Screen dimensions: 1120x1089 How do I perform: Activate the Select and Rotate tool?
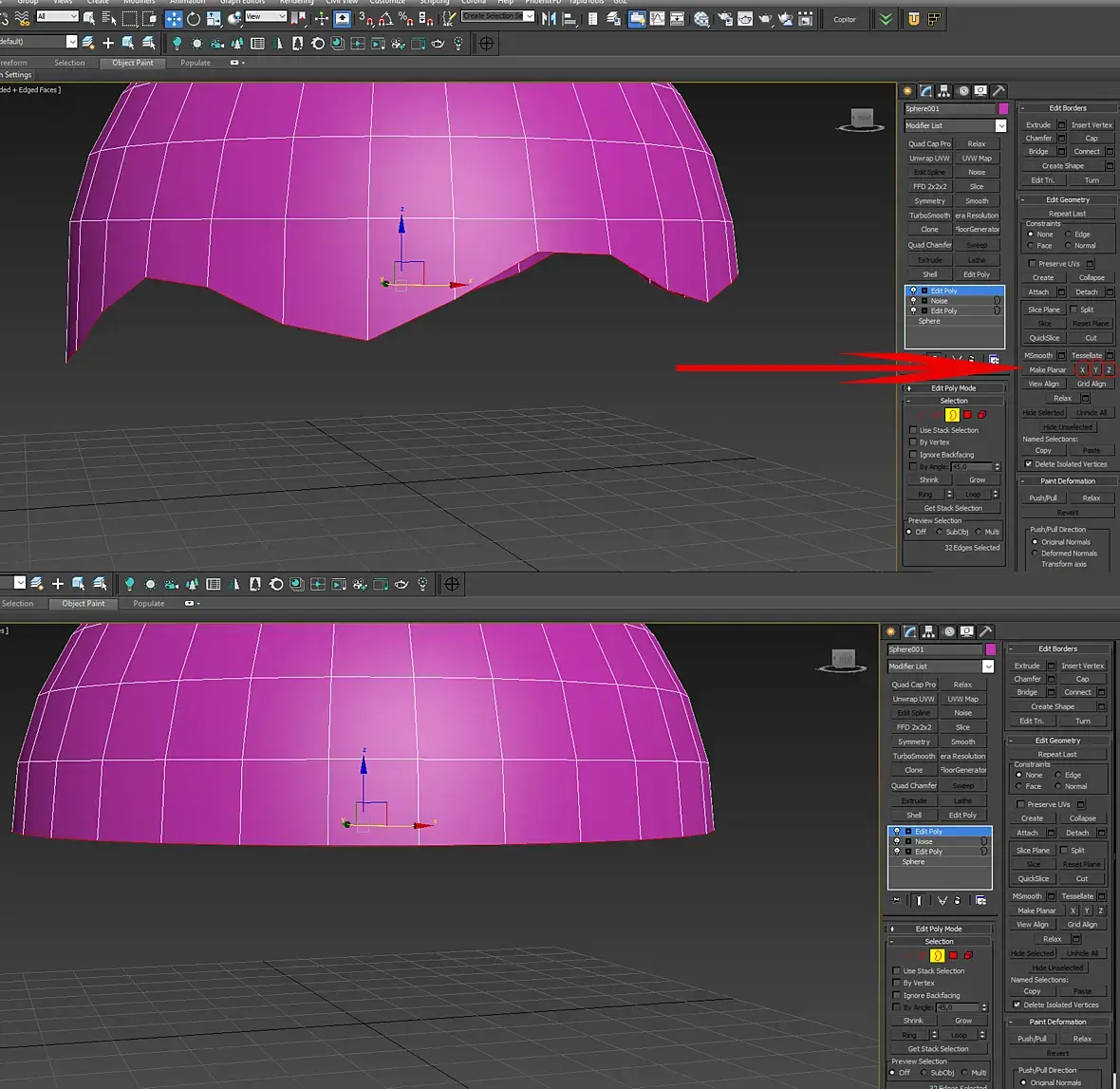tap(194, 19)
